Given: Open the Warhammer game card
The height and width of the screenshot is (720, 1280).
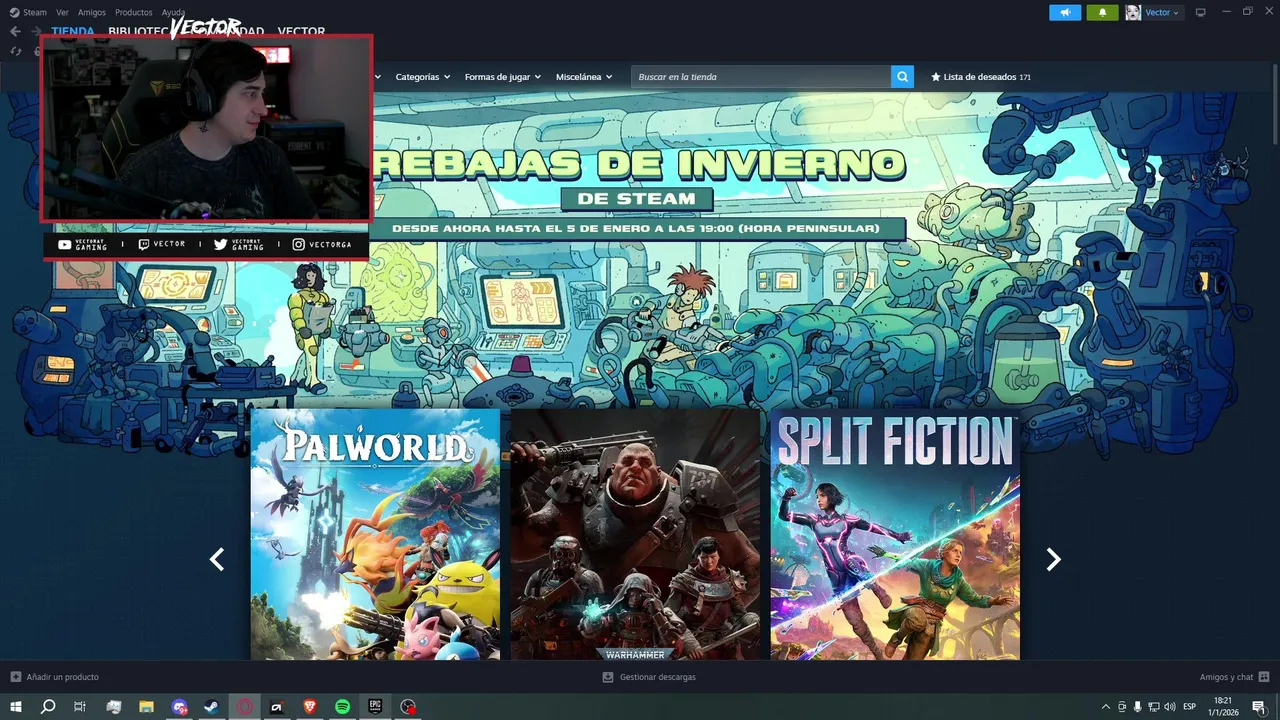Looking at the screenshot, I should click(x=635, y=534).
